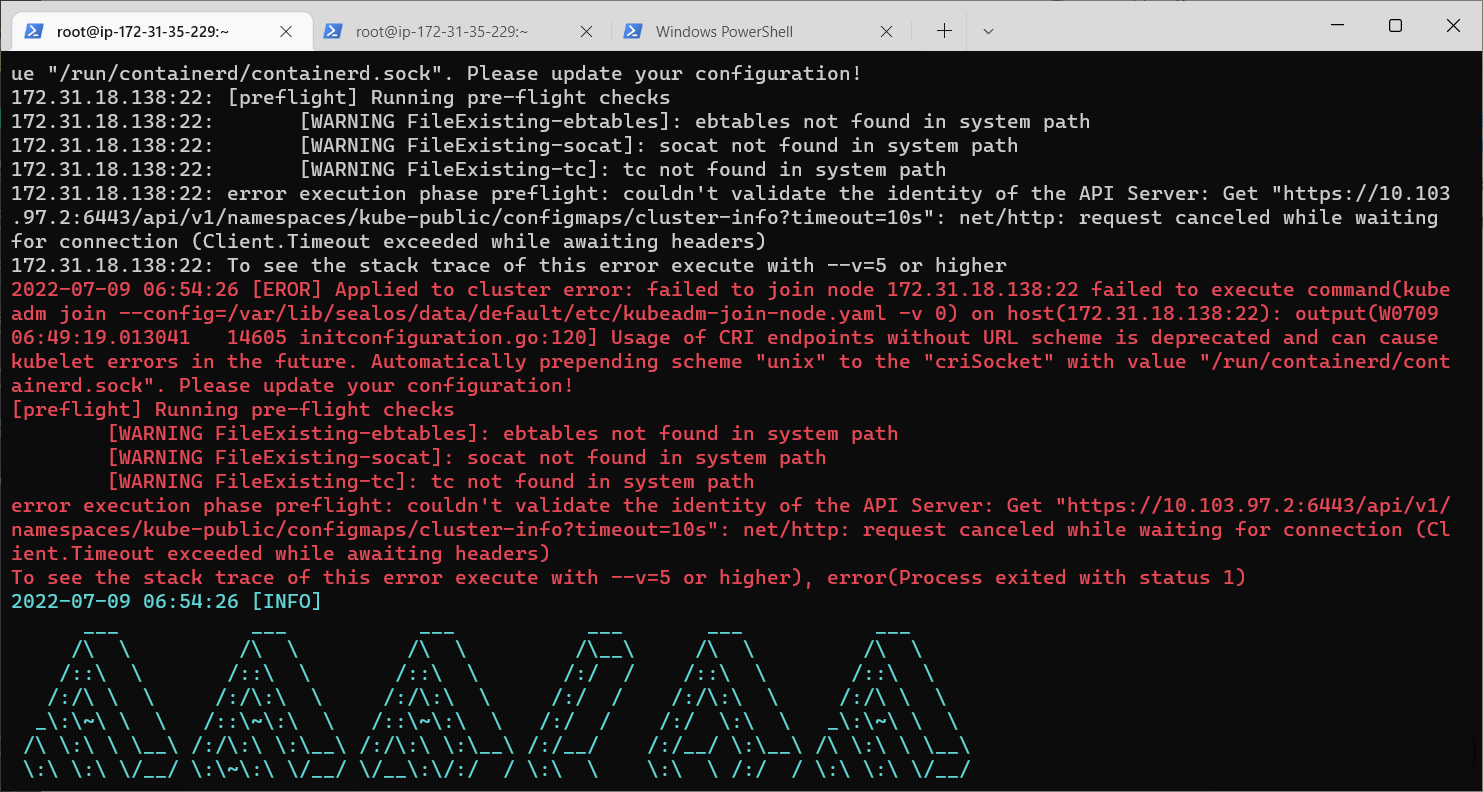1483x792 pixels.
Task: Click the terminal icon on the second SSH tab
Action: click(335, 31)
